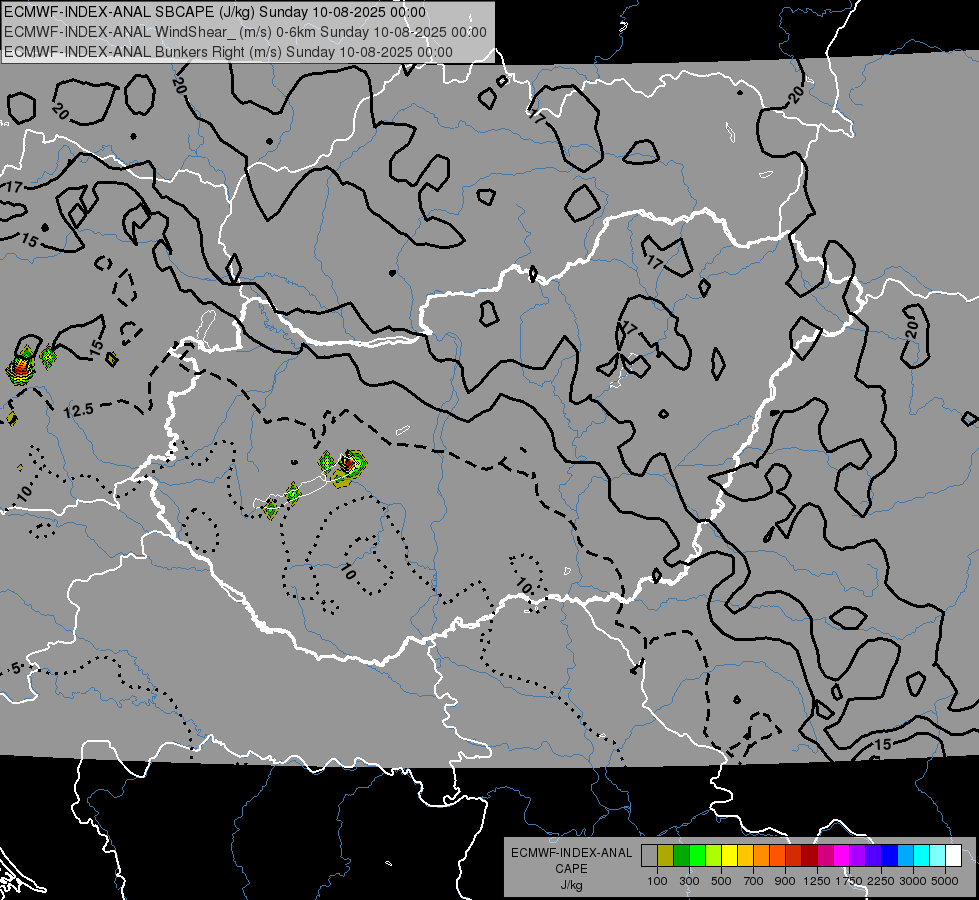This screenshot has height=900, width=979.
Task: Click the CAPE label in legend
Action: [x=571, y=869]
